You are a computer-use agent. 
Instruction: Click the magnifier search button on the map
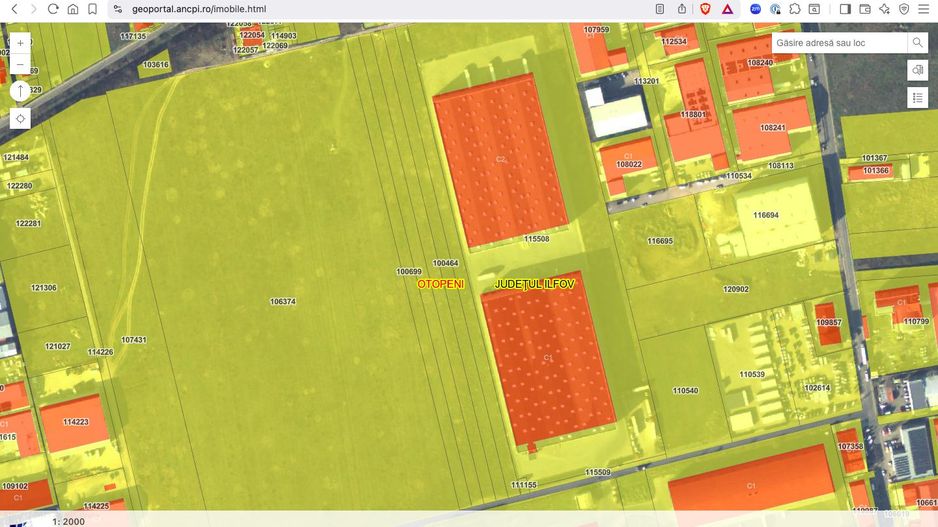pos(917,43)
